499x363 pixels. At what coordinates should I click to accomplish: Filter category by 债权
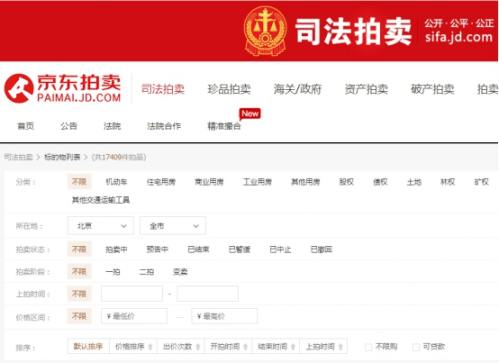point(380,182)
